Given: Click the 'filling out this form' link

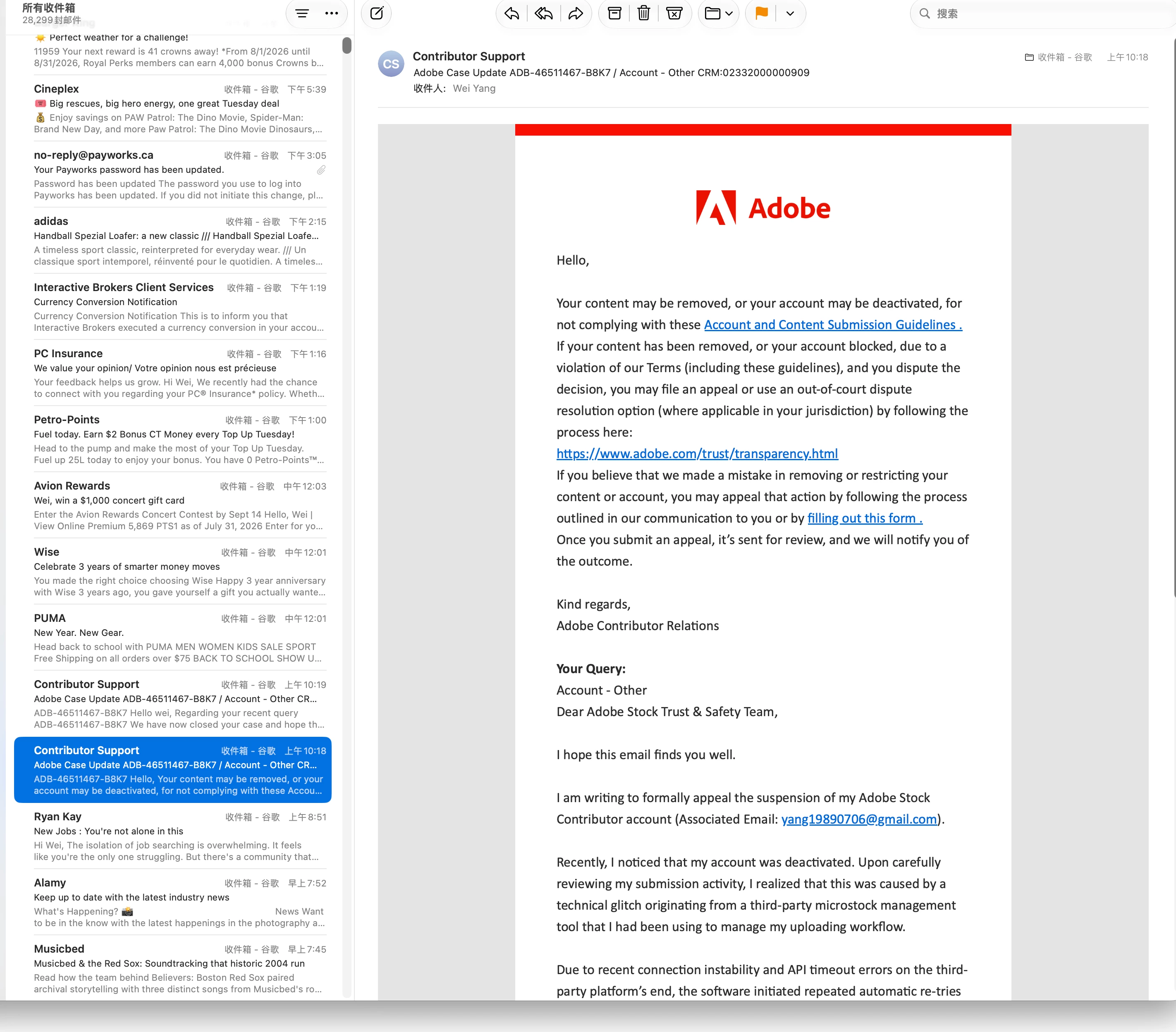Looking at the screenshot, I should (865, 518).
